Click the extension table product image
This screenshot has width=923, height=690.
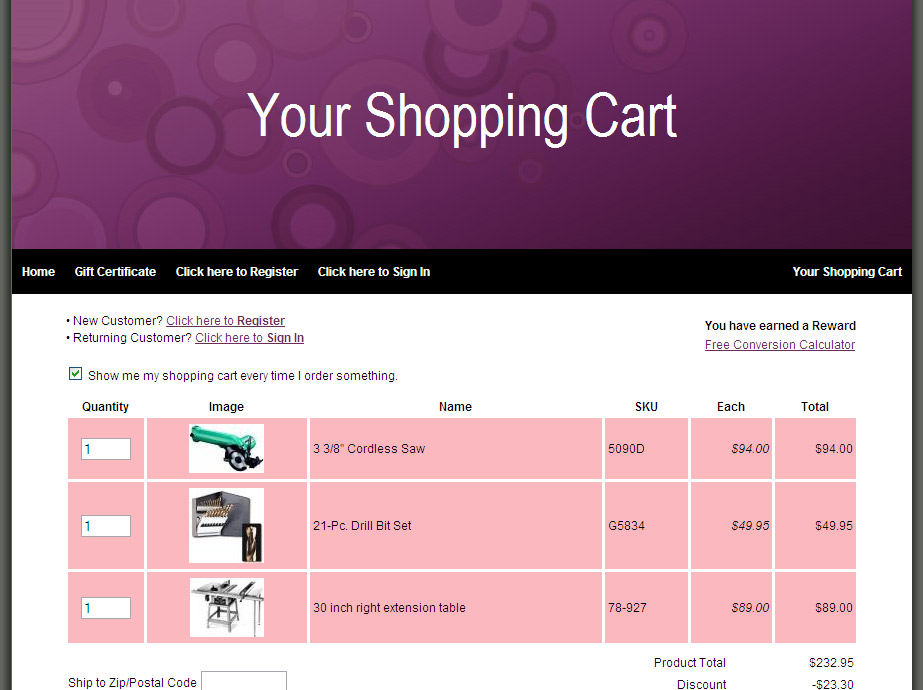pos(227,607)
